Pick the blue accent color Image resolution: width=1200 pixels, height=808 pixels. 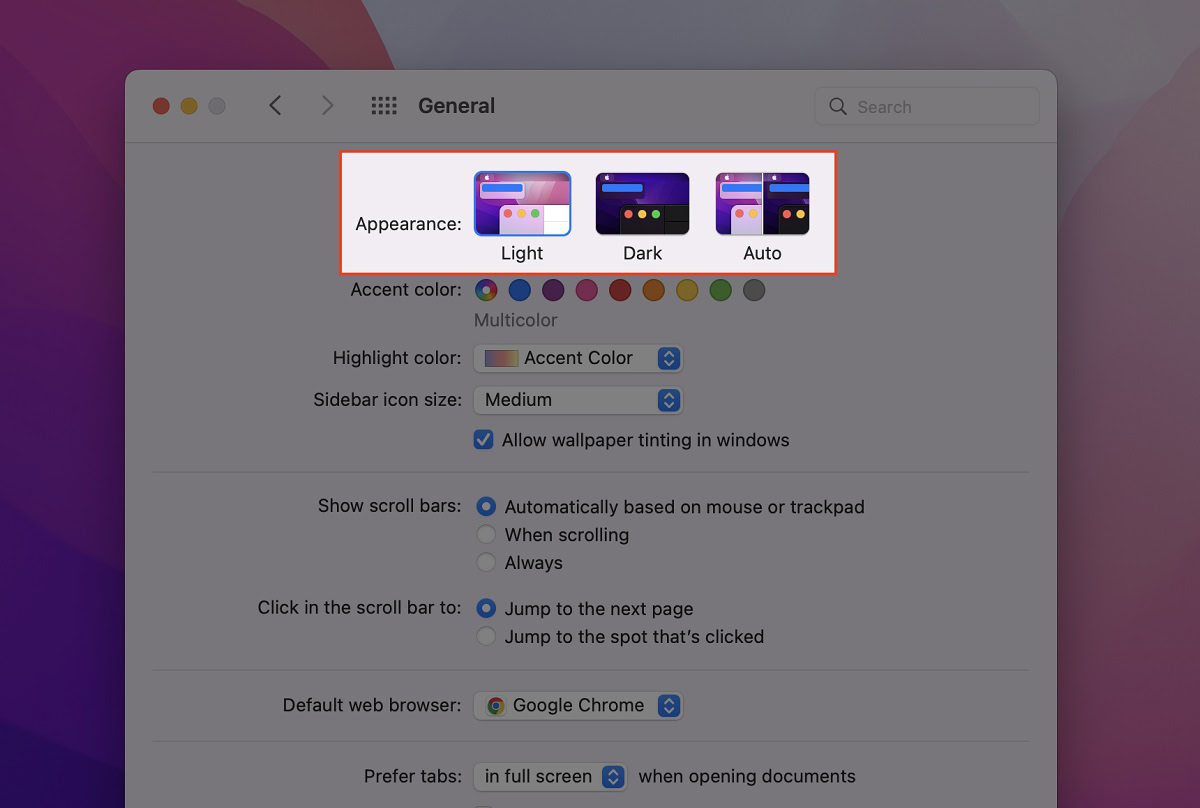(x=519, y=290)
